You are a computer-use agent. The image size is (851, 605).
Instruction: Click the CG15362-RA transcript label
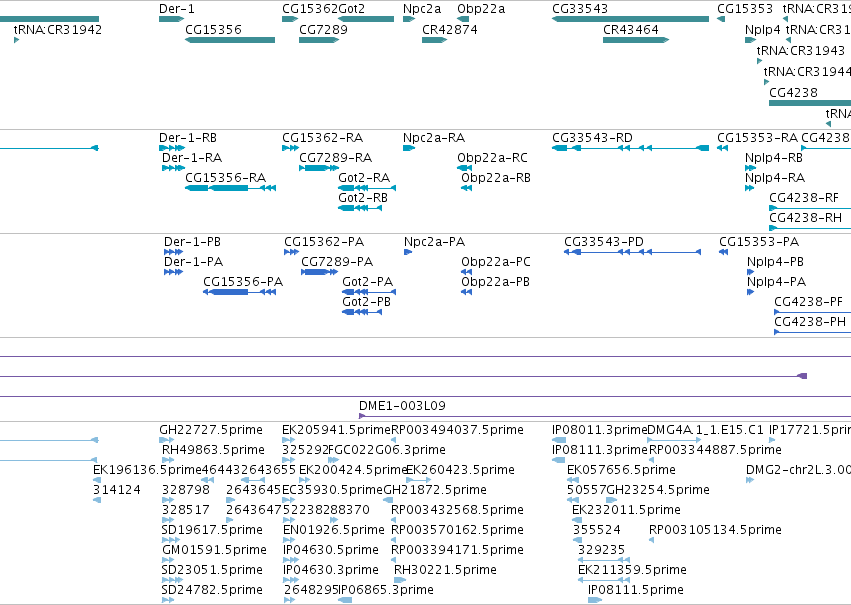pyautogui.click(x=322, y=138)
